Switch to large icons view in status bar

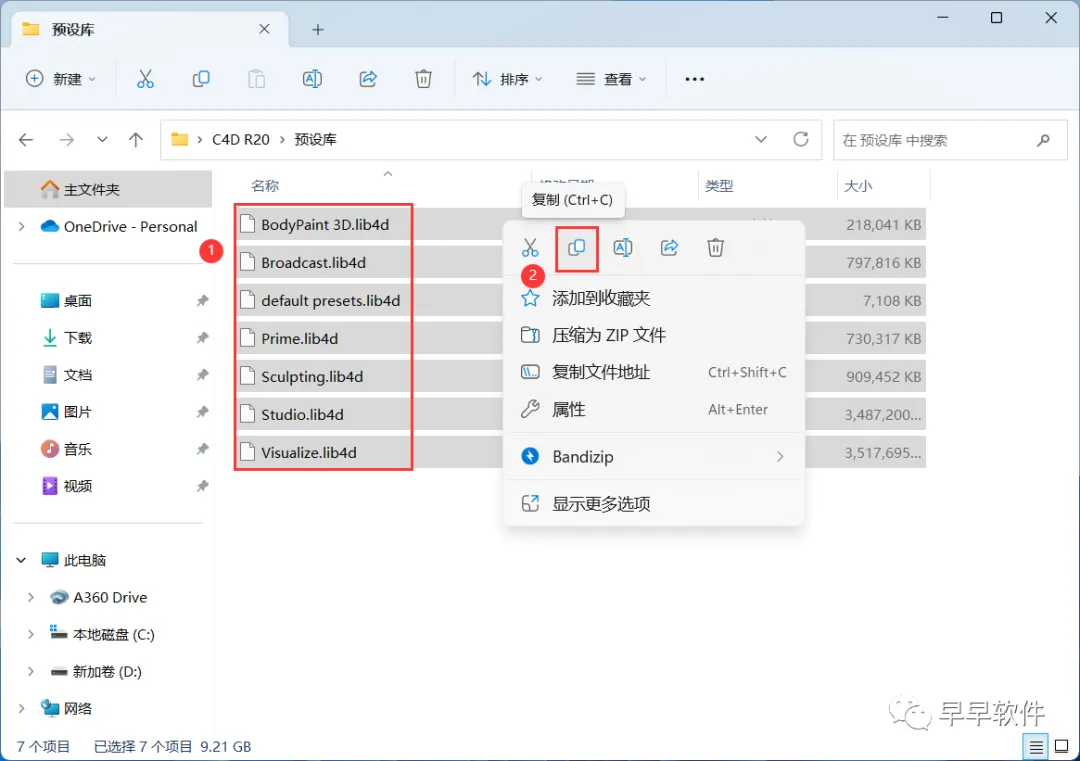click(x=1061, y=747)
